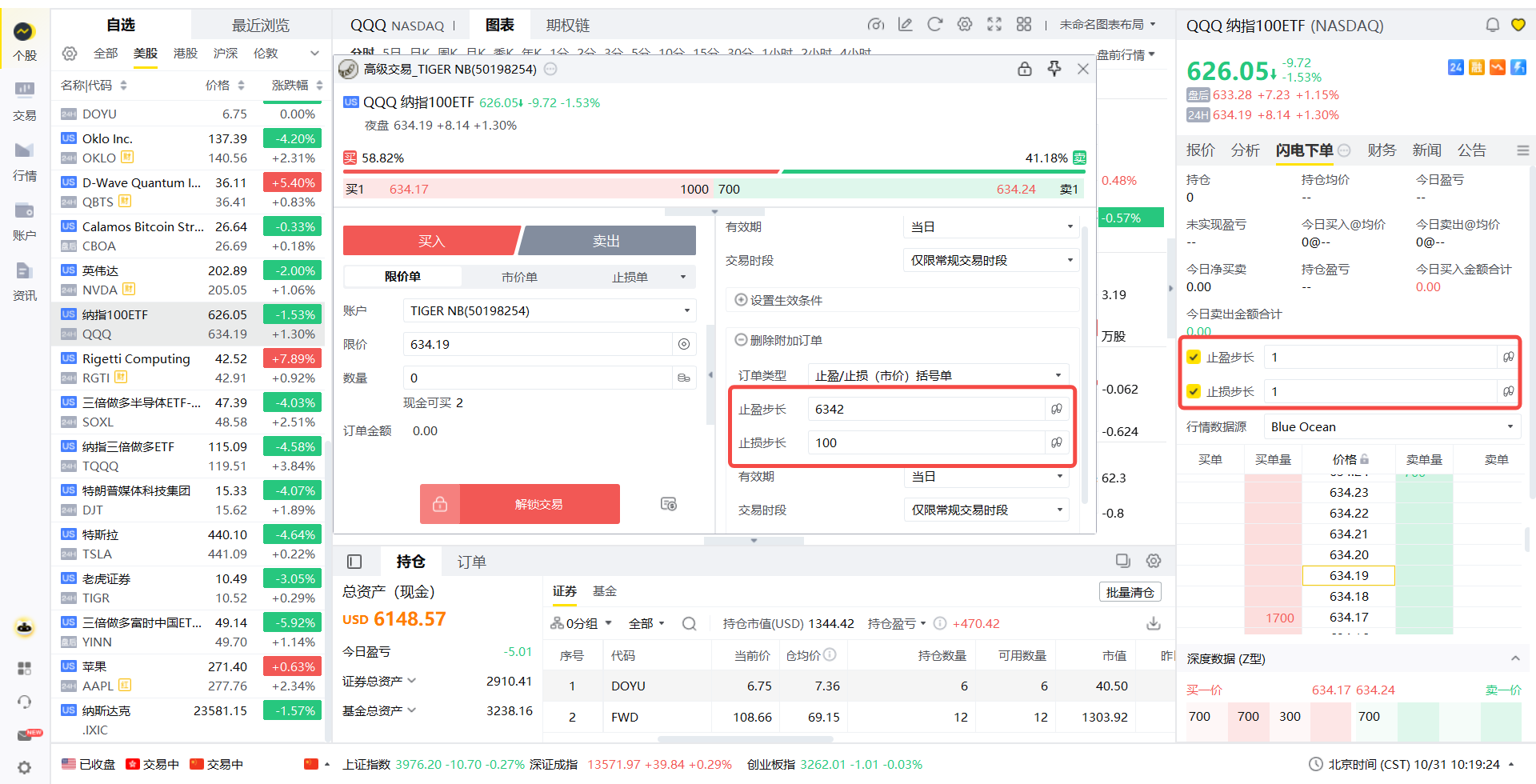Screen dimensions: 1536x784
Task: Select the 市价单 order type
Action: pyautogui.click(x=519, y=277)
